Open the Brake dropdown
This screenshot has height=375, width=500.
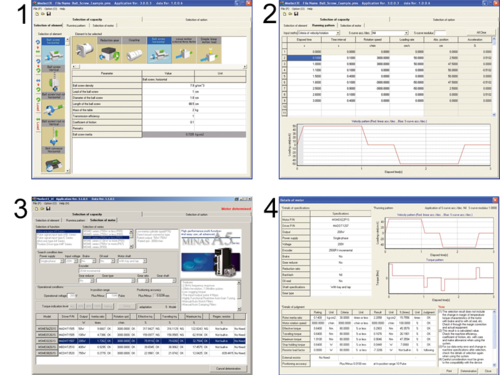(x=94, y=261)
